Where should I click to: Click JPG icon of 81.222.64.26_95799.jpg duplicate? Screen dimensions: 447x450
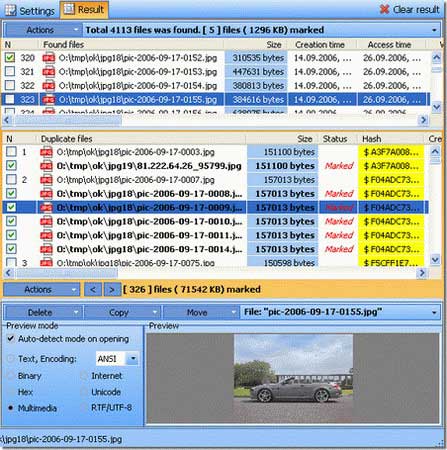(46, 166)
